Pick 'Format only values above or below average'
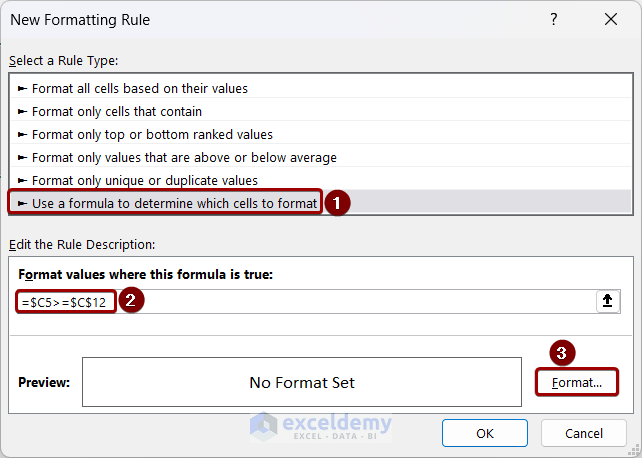Image resolution: width=642 pixels, height=458 pixels. point(184,157)
